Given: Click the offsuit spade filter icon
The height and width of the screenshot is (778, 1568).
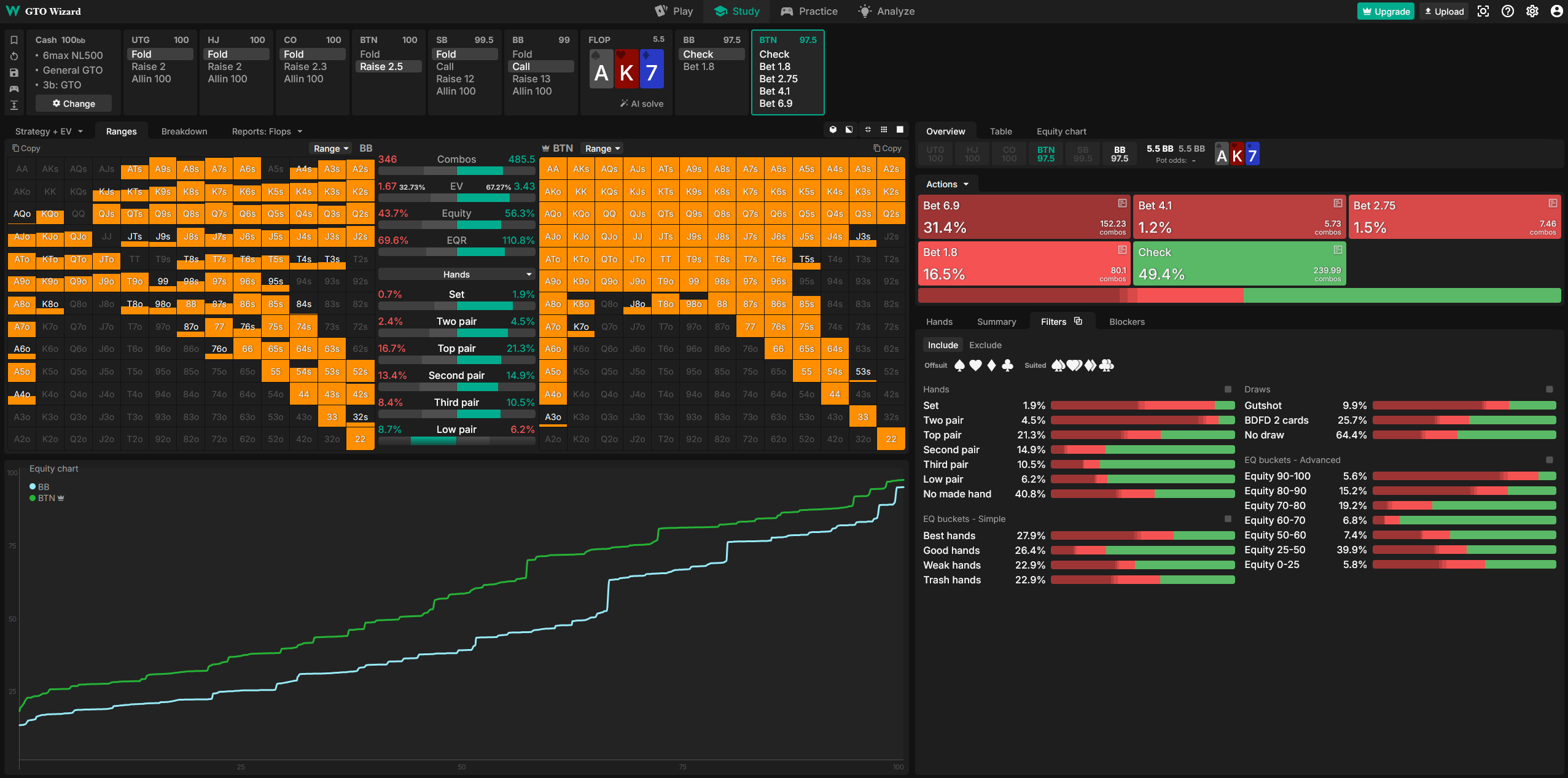Looking at the screenshot, I should tap(959, 365).
